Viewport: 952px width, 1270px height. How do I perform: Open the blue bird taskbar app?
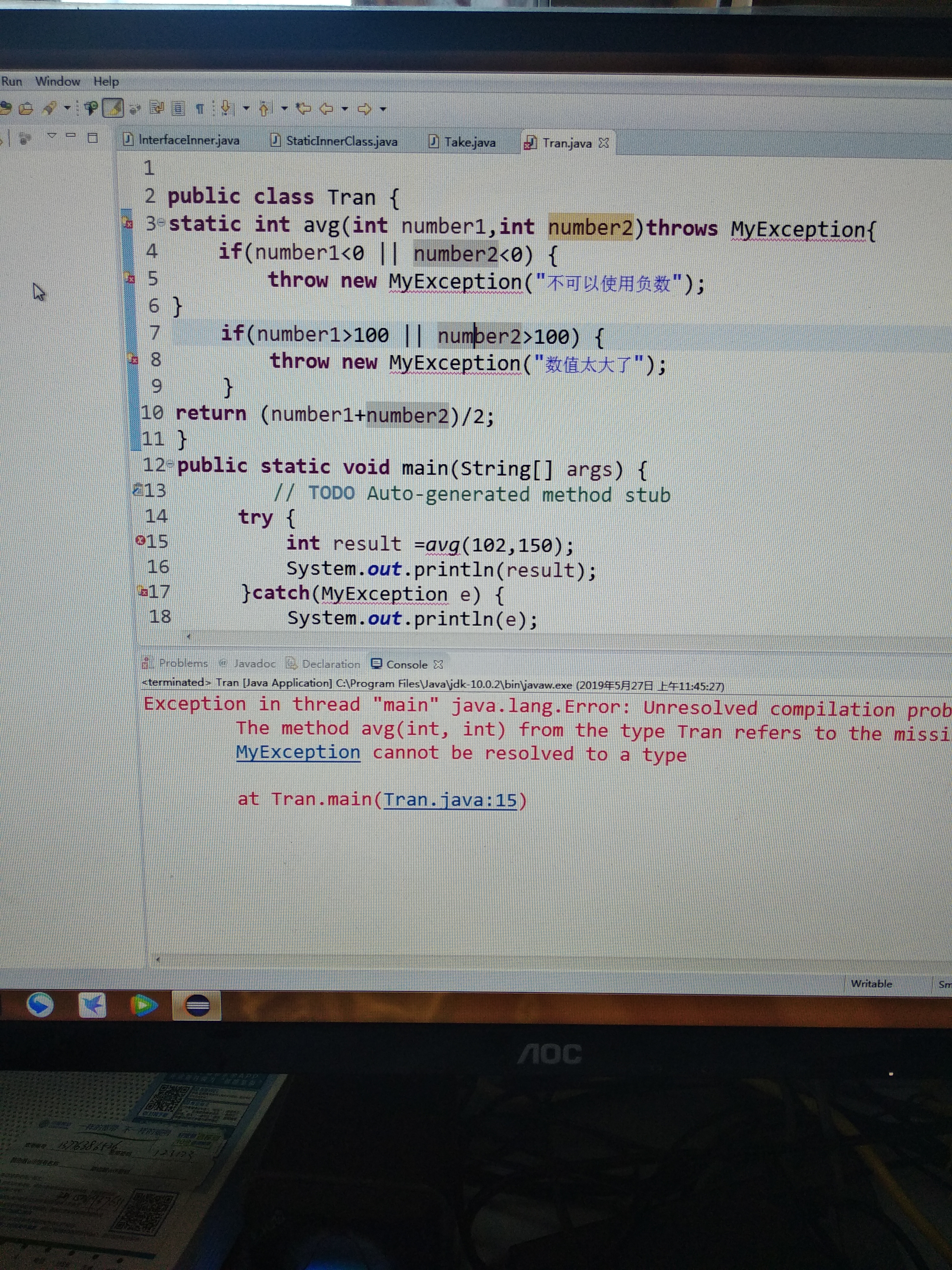coord(92,1005)
